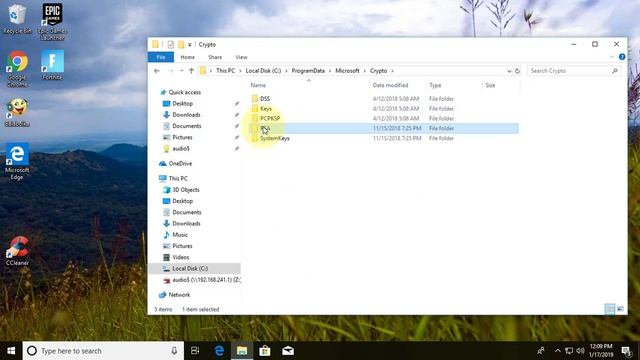Image resolution: width=640 pixels, height=360 pixels.
Task: Open the action center notifications
Action: [x=626, y=351]
